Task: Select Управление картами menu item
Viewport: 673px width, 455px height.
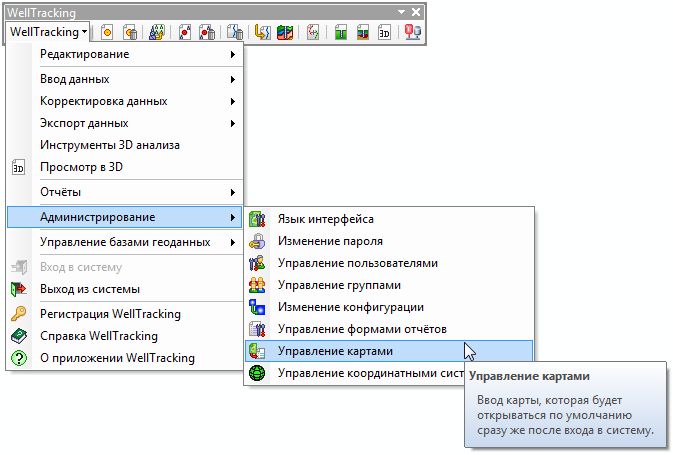Action: 335,351
